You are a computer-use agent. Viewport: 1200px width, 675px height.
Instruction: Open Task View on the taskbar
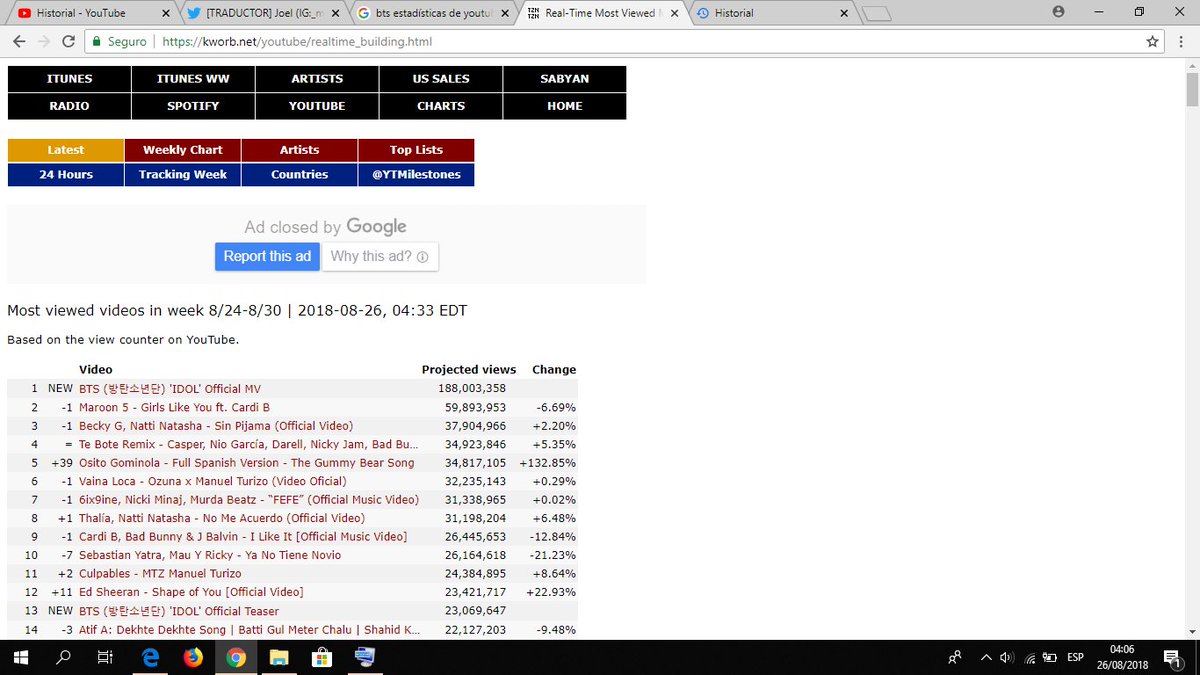pos(105,657)
